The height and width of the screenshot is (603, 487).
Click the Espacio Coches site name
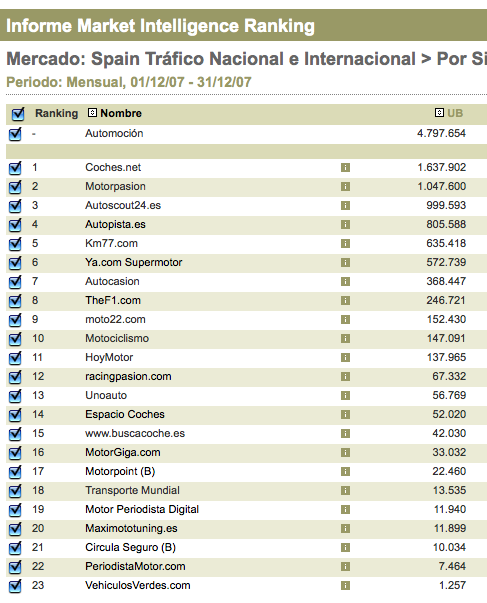[x=125, y=414]
